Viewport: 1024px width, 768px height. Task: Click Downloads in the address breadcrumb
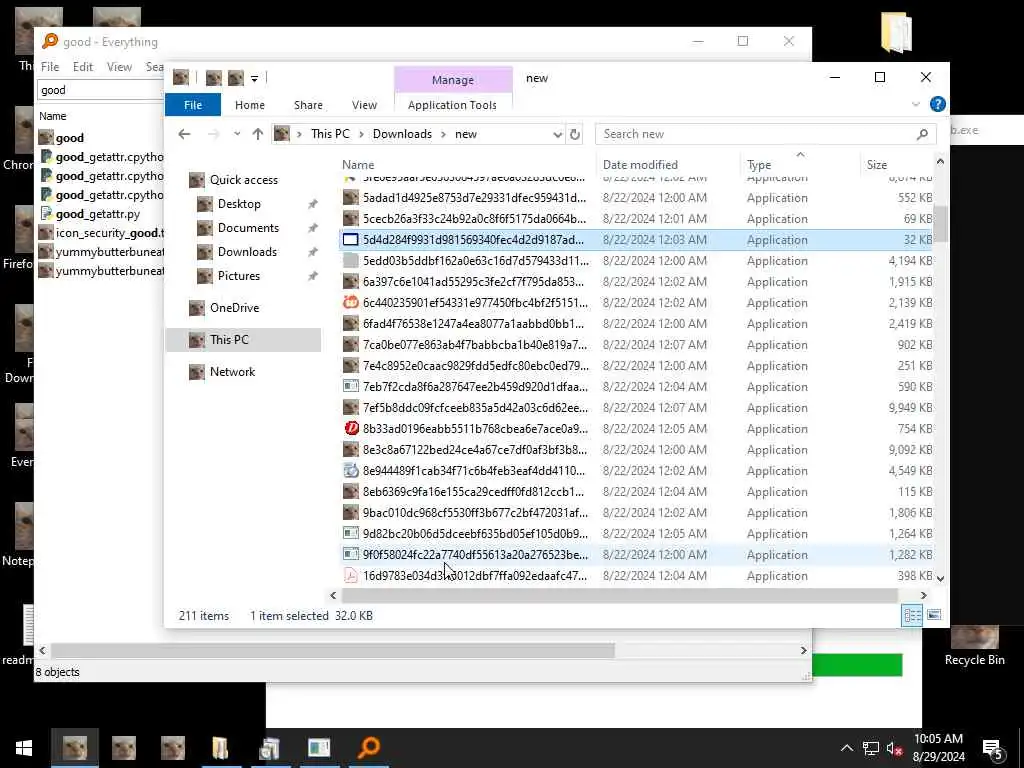[402, 134]
